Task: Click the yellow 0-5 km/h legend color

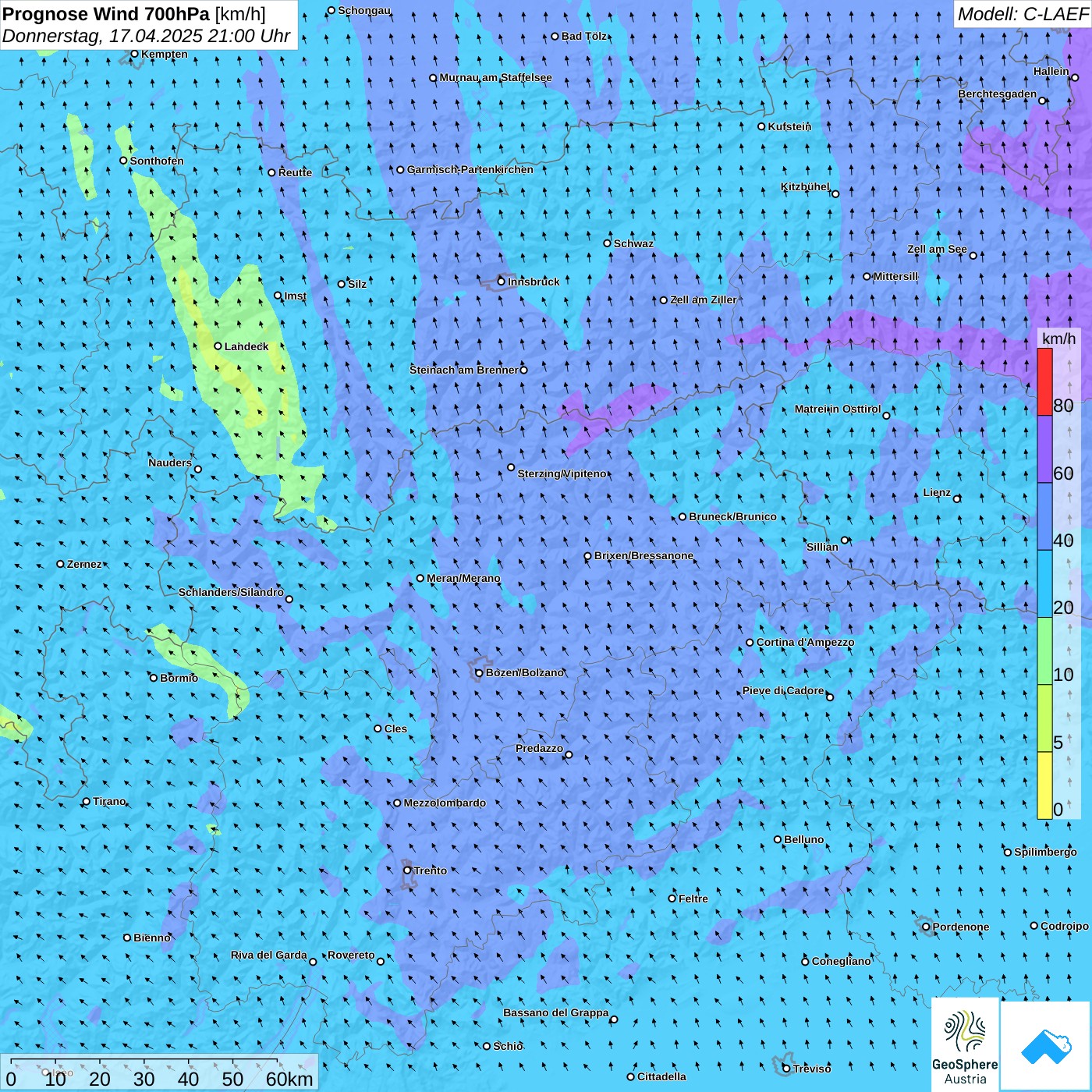Action: pyautogui.click(x=1044, y=785)
